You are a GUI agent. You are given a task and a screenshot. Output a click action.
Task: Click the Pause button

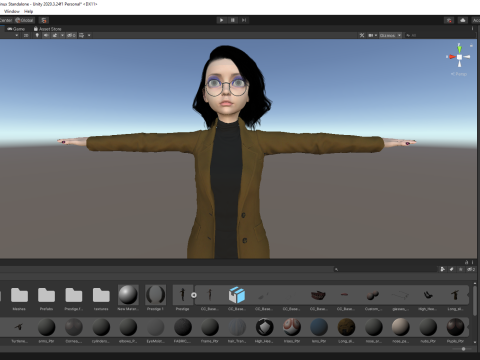click(233, 20)
